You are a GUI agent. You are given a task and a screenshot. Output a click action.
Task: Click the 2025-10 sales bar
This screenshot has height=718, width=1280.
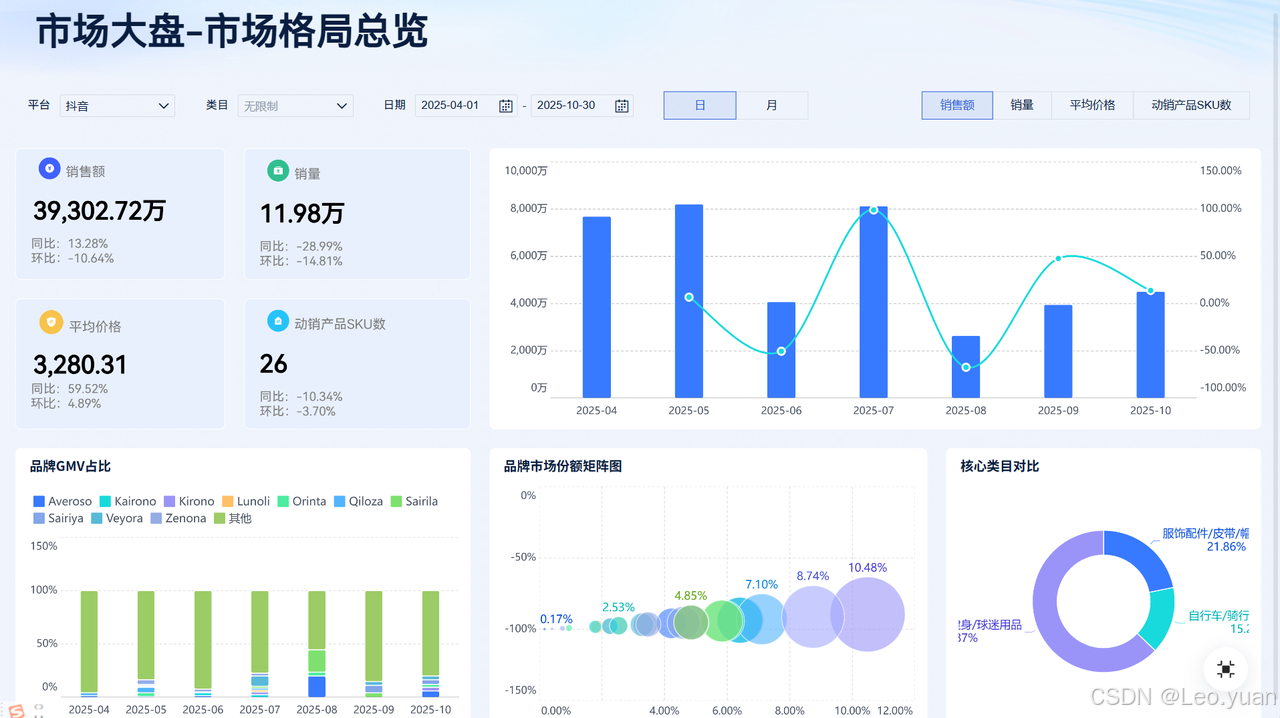1150,344
